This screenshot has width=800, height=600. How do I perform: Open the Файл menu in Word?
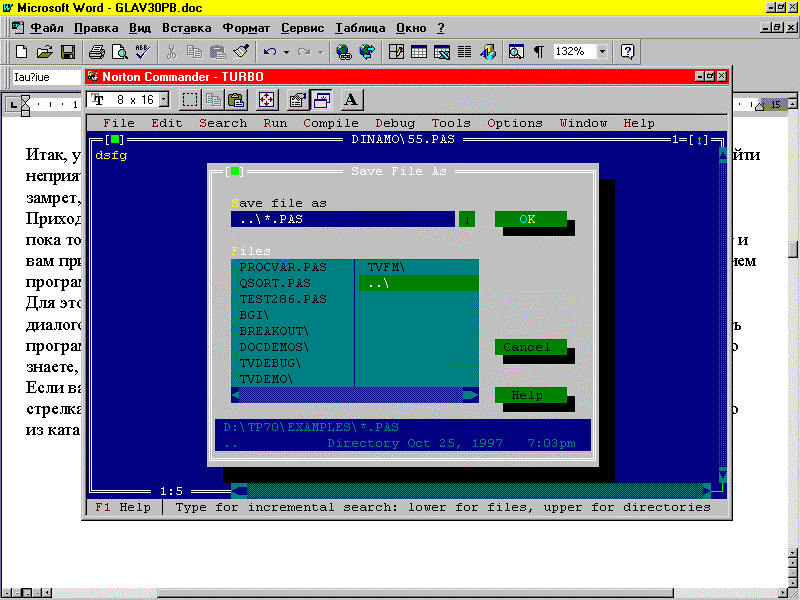pos(47,28)
